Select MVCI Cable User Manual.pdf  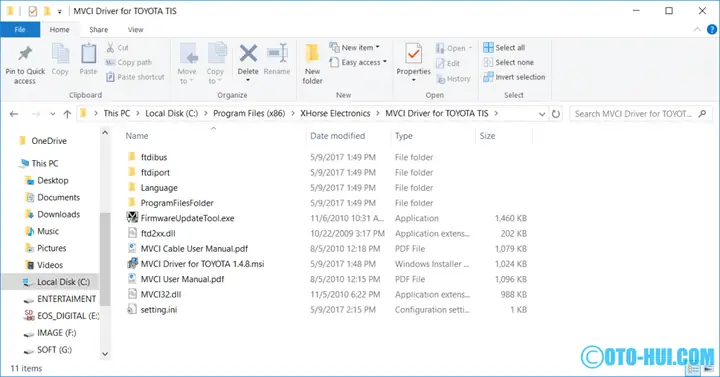pyautogui.click(x=194, y=248)
